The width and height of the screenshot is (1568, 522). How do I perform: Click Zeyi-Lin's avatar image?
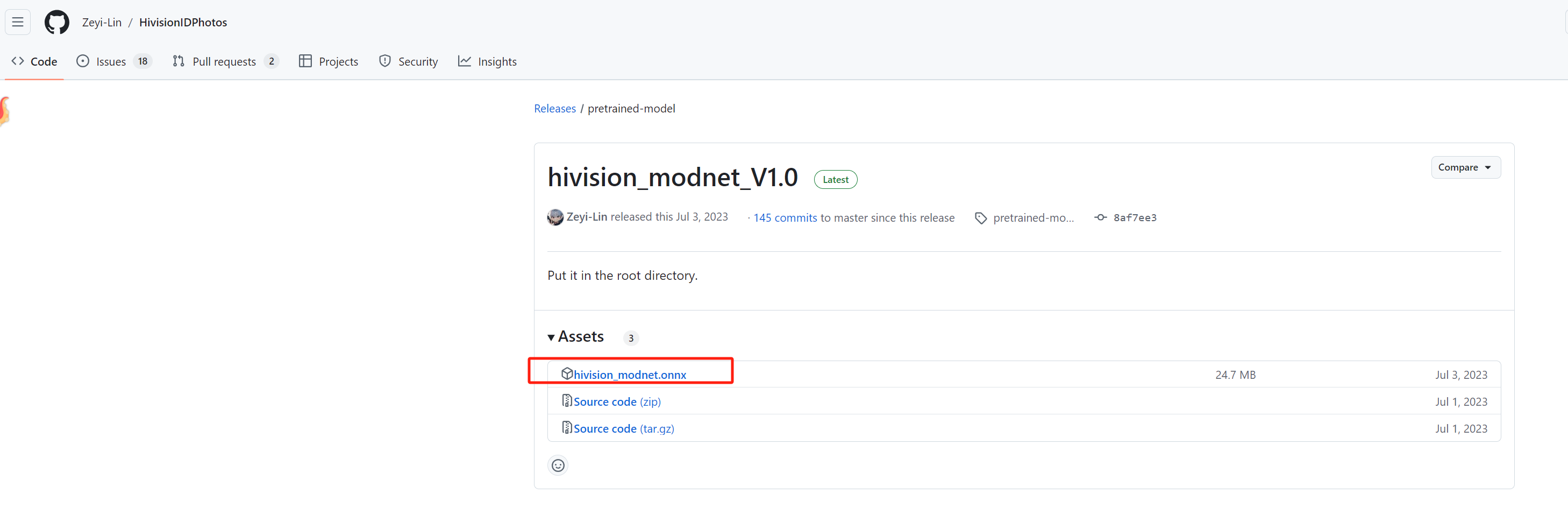554,217
